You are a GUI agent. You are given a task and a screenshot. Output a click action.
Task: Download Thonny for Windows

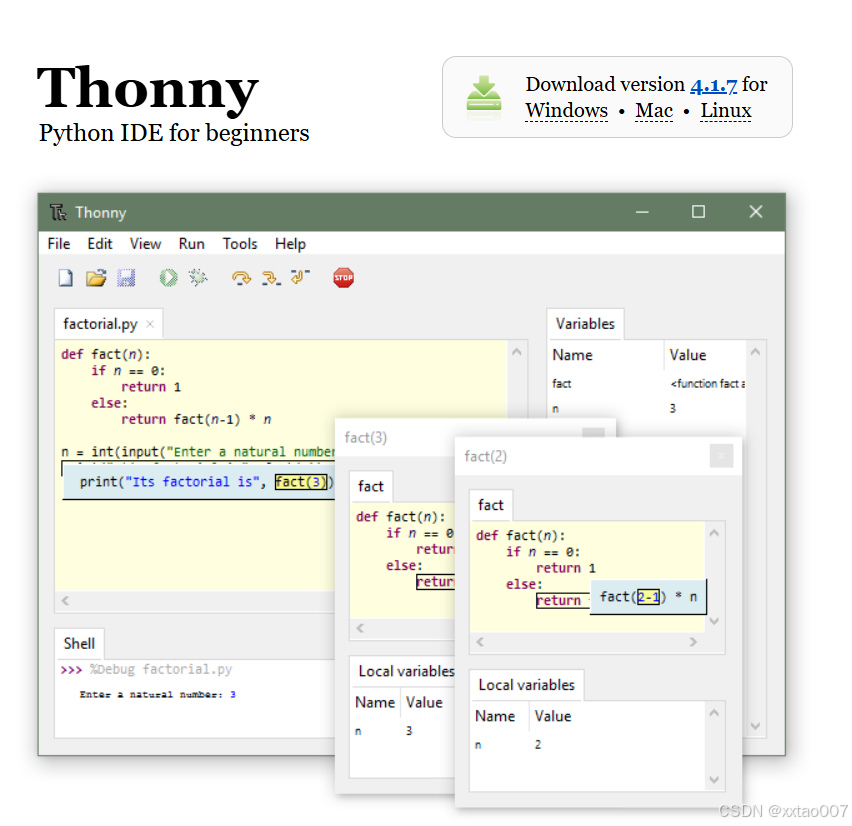pos(566,111)
